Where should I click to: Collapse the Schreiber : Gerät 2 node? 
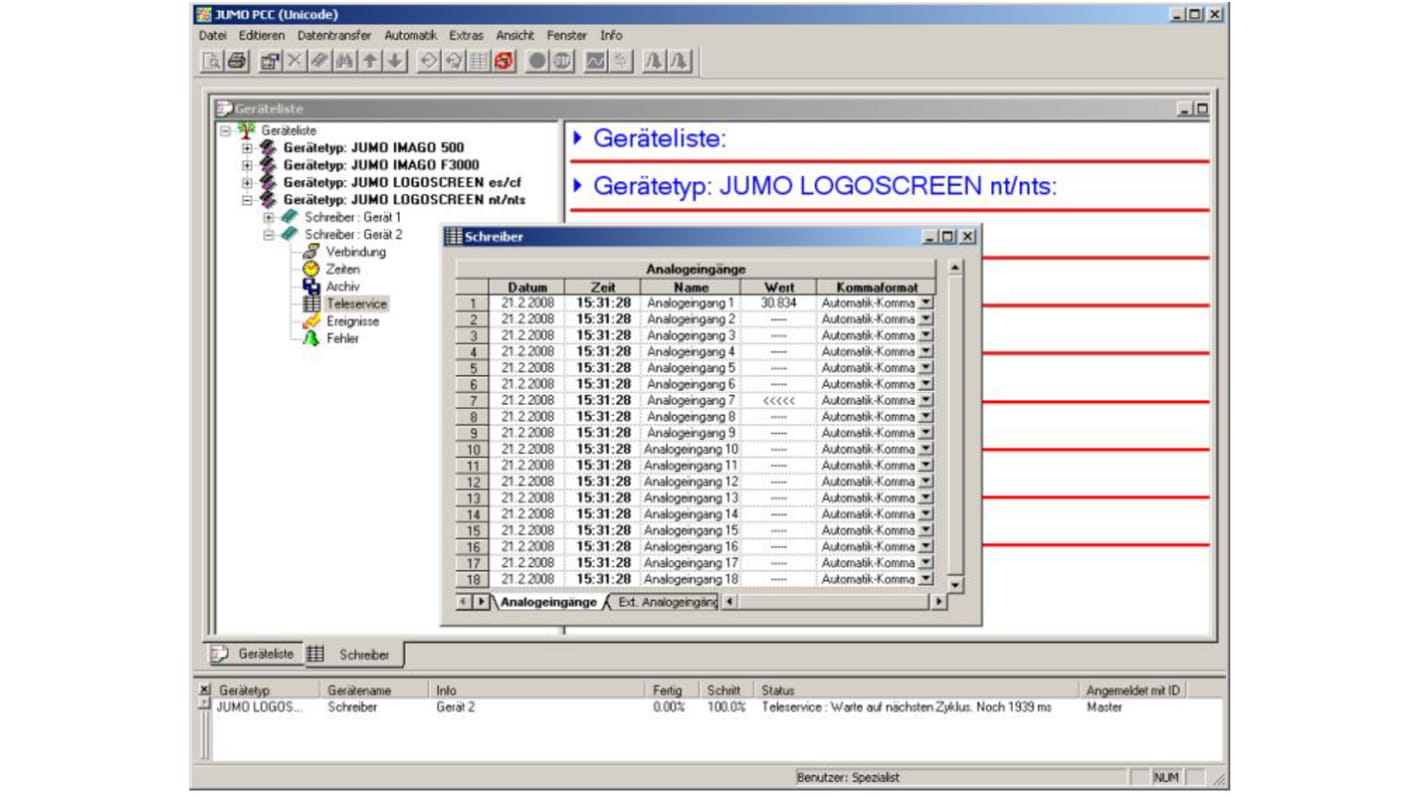[268, 235]
